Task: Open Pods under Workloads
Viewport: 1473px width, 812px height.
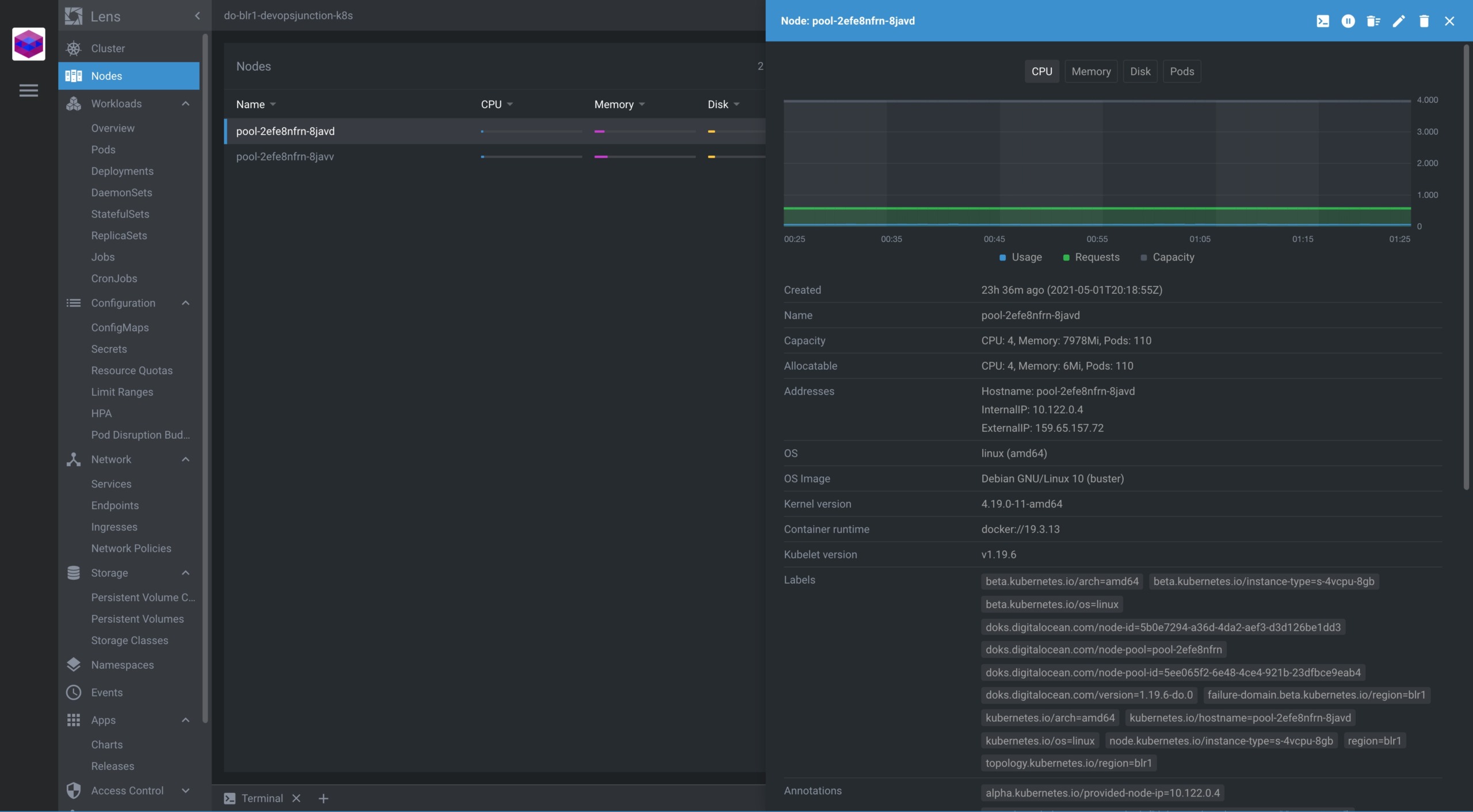Action: (103, 150)
